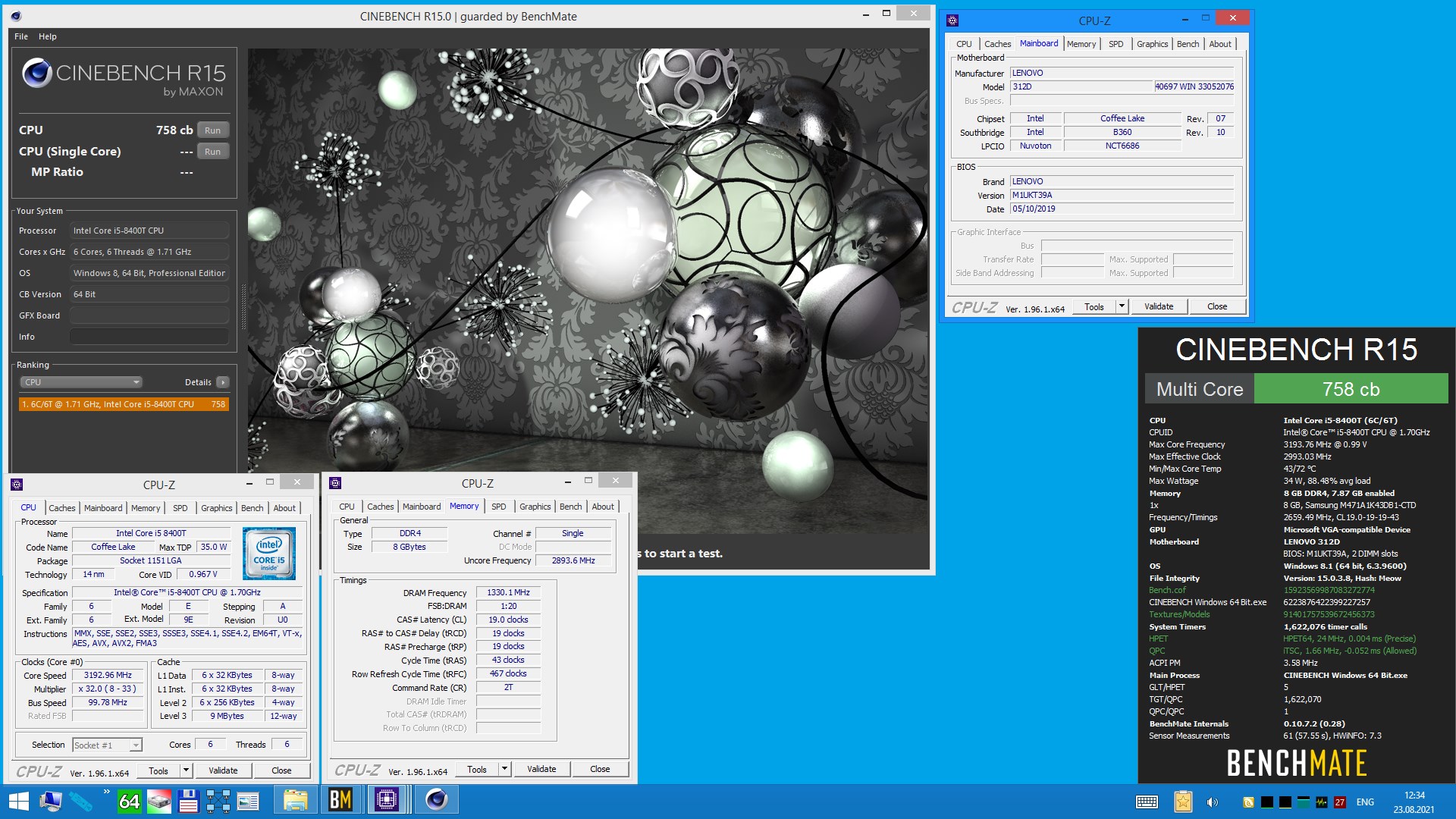The height and width of the screenshot is (819, 1456).
Task: Switch to CPU-Z taskbar button
Action: [x=388, y=800]
